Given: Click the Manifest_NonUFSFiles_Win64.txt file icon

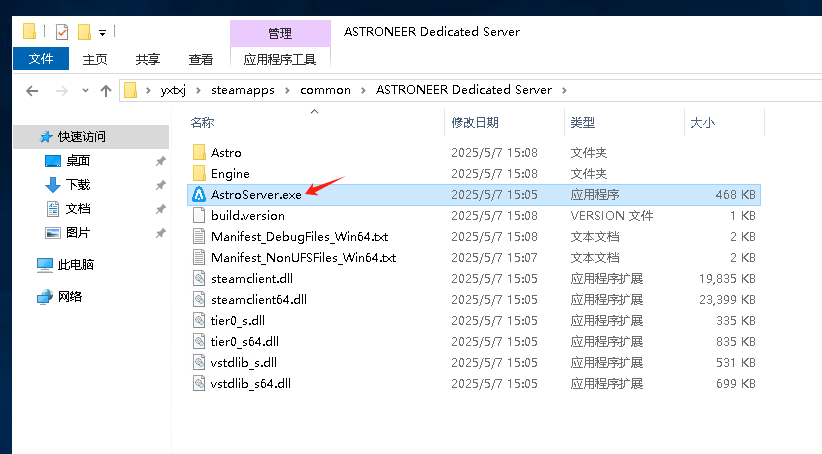Looking at the screenshot, I should click(x=199, y=257).
